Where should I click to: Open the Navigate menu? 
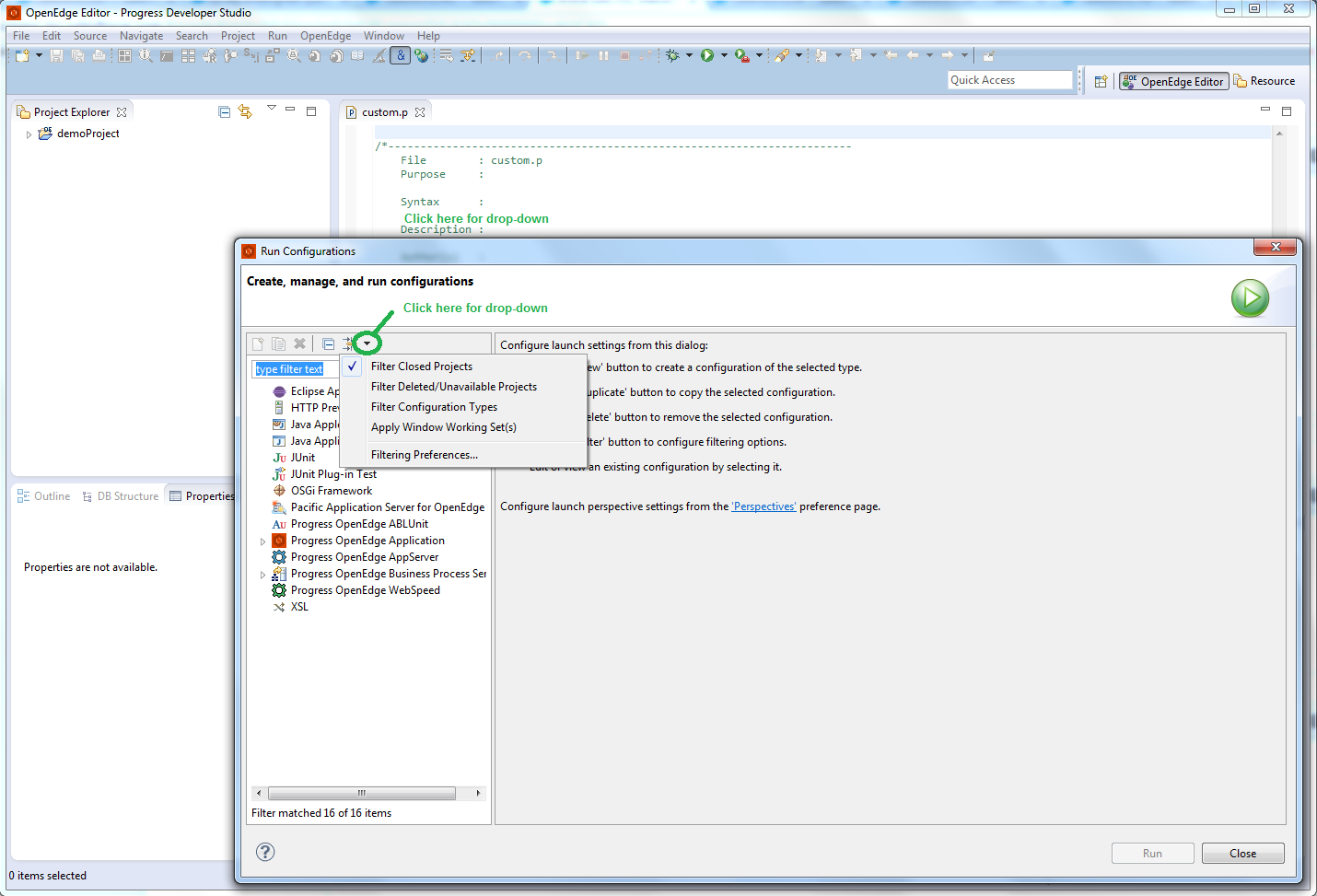pyautogui.click(x=141, y=36)
